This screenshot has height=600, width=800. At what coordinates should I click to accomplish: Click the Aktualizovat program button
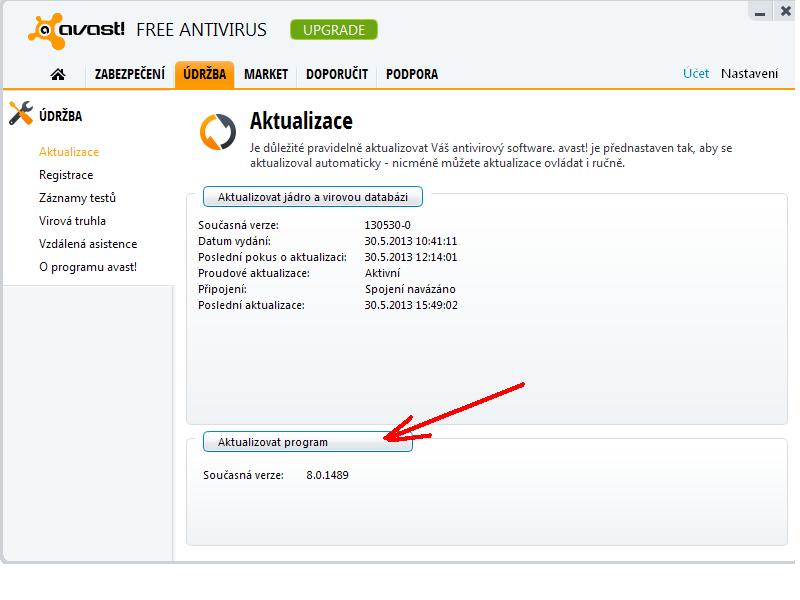tap(308, 442)
